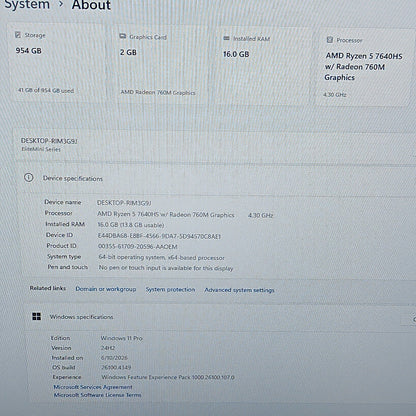Click the Storage card icon
Image resolution: width=416 pixels, height=416 pixels.
(x=18, y=35)
